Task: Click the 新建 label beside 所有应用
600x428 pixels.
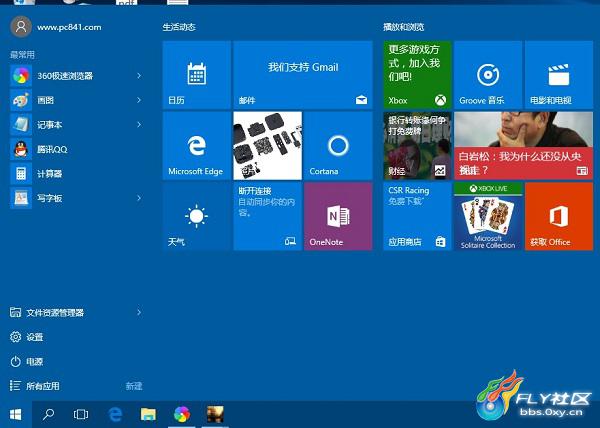Action: (134, 386)
